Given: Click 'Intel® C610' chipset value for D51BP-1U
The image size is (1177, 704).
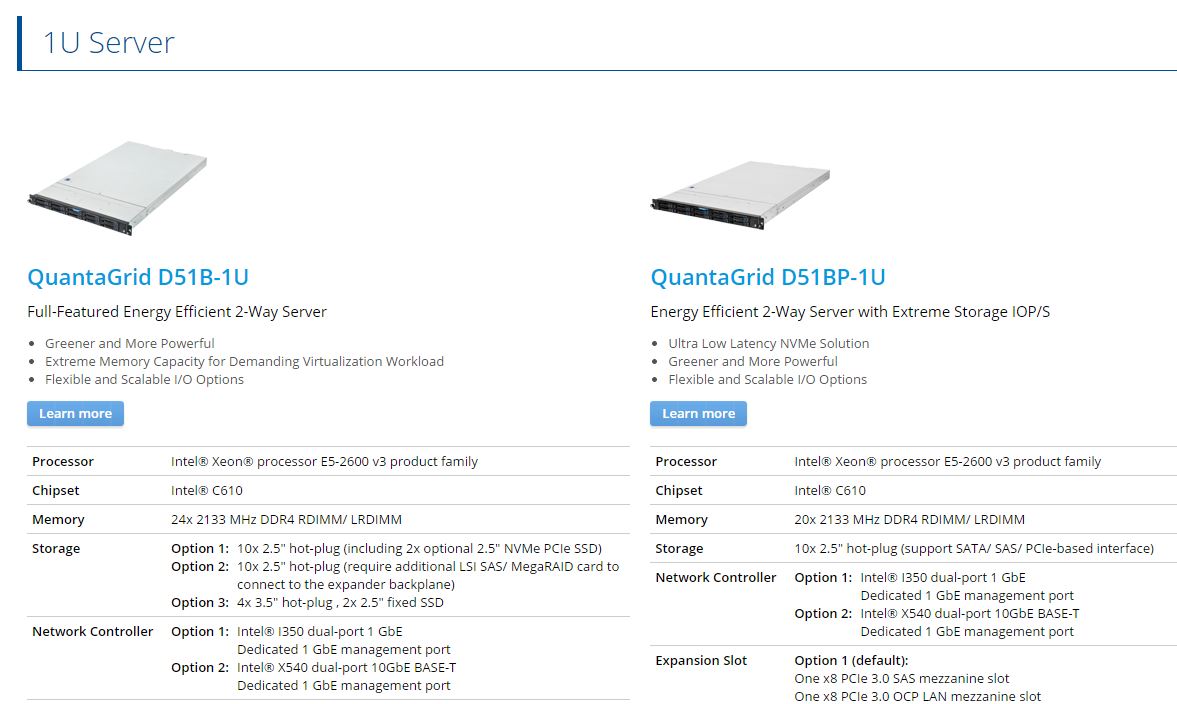Looking at the screenshot, I should coord(829,490).
